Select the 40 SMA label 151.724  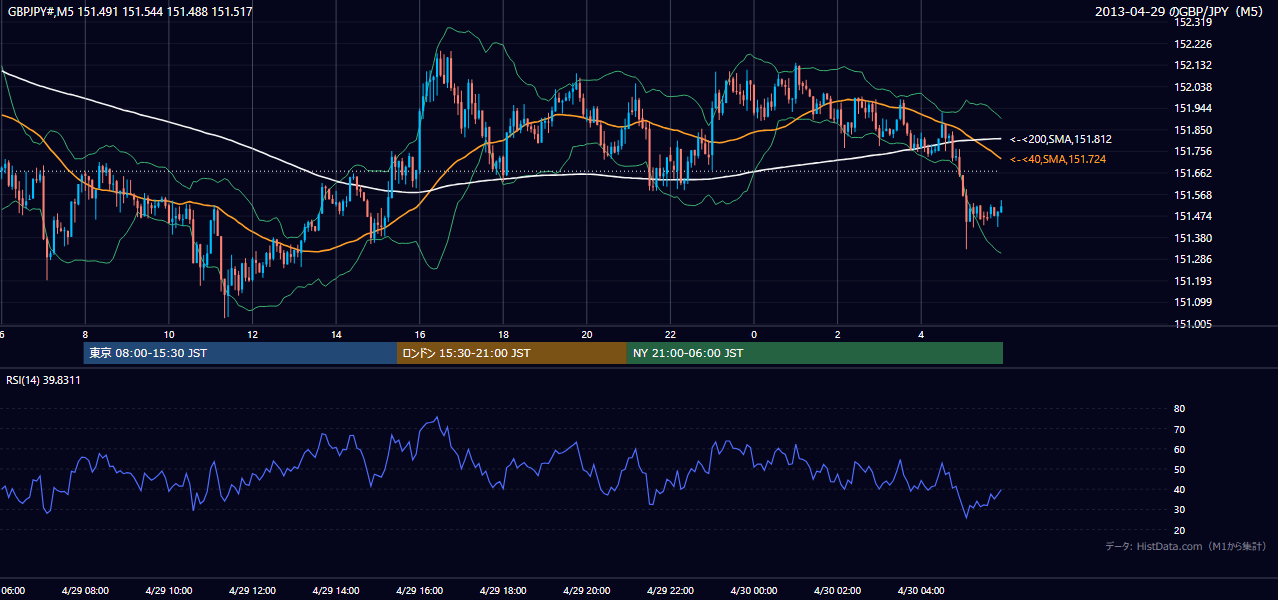pyautogui.click(x=1058, y=159)
